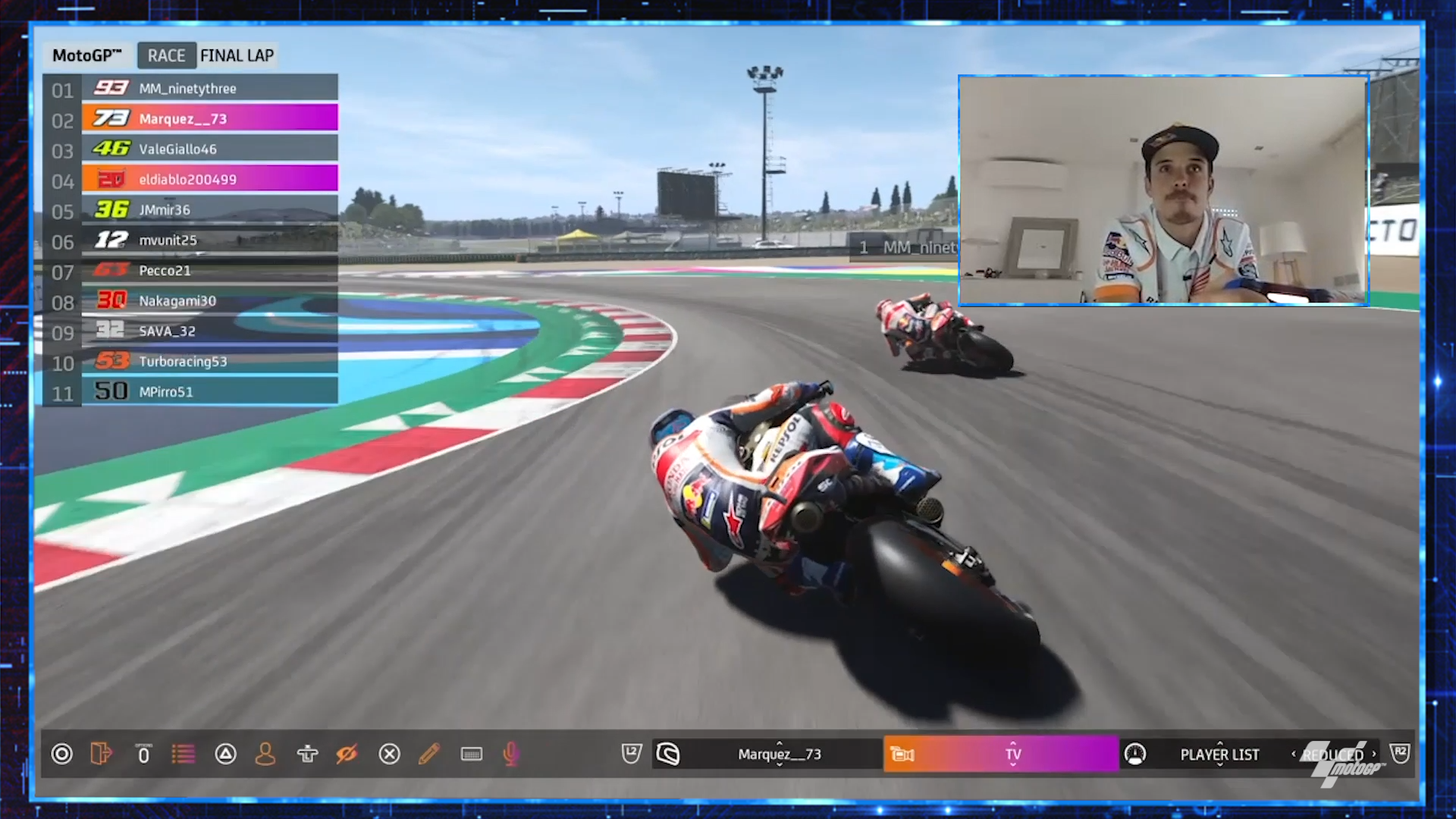Image resolution: width=1456 pixels, height=819 pixels.
Task: Click the circled X cancel icon
Action: tap(389, 754)
